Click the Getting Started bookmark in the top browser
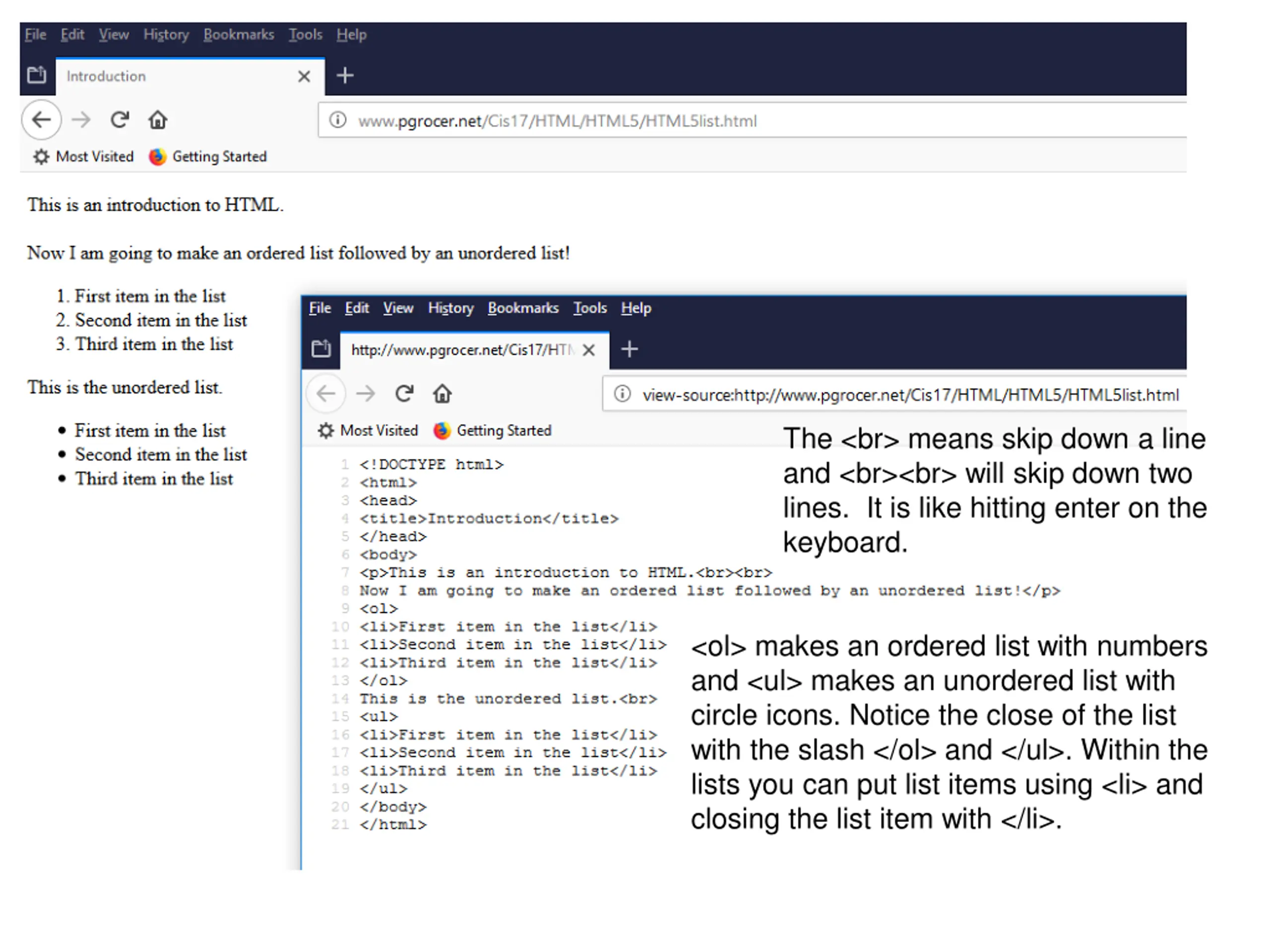Screen dimensions: 1270x952 click(x=208, y=157)
